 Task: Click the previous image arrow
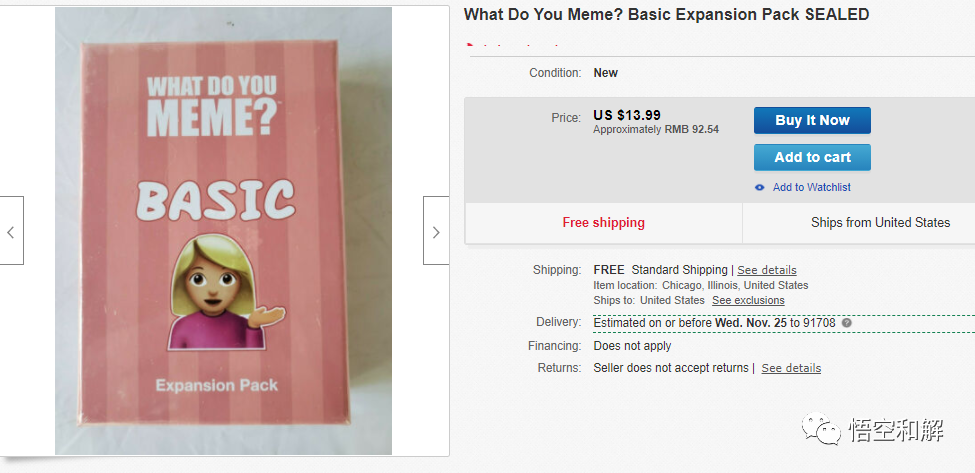point(11,231)
